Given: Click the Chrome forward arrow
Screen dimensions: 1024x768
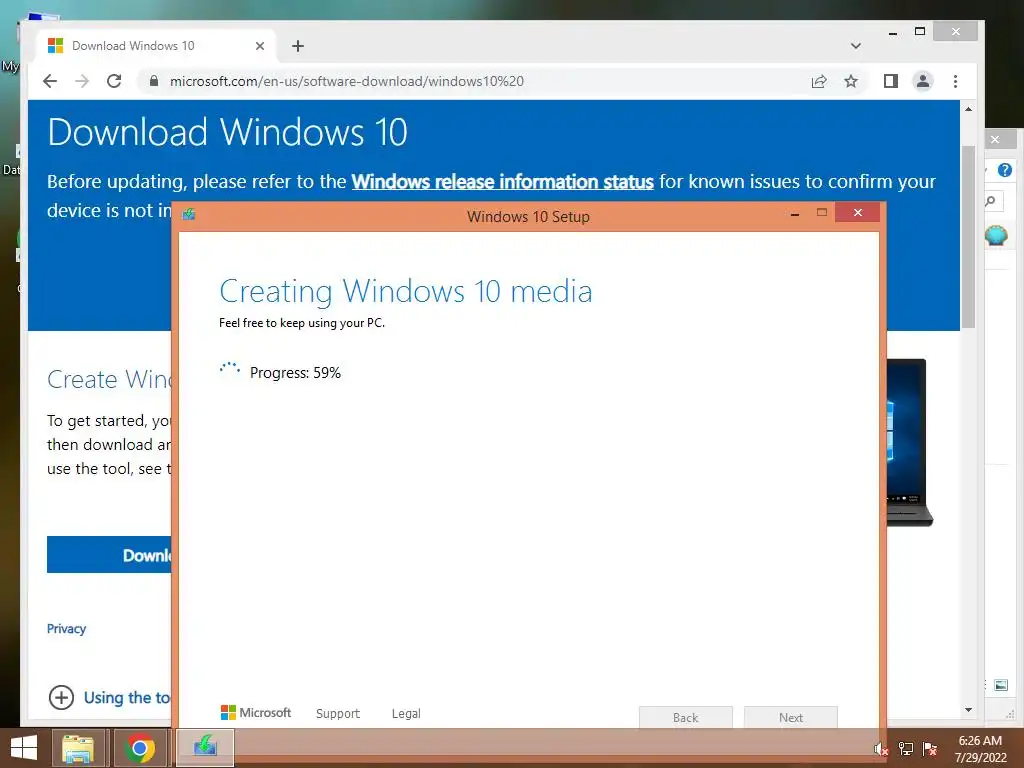Looking at the screenshot, I should click(82, 81).
